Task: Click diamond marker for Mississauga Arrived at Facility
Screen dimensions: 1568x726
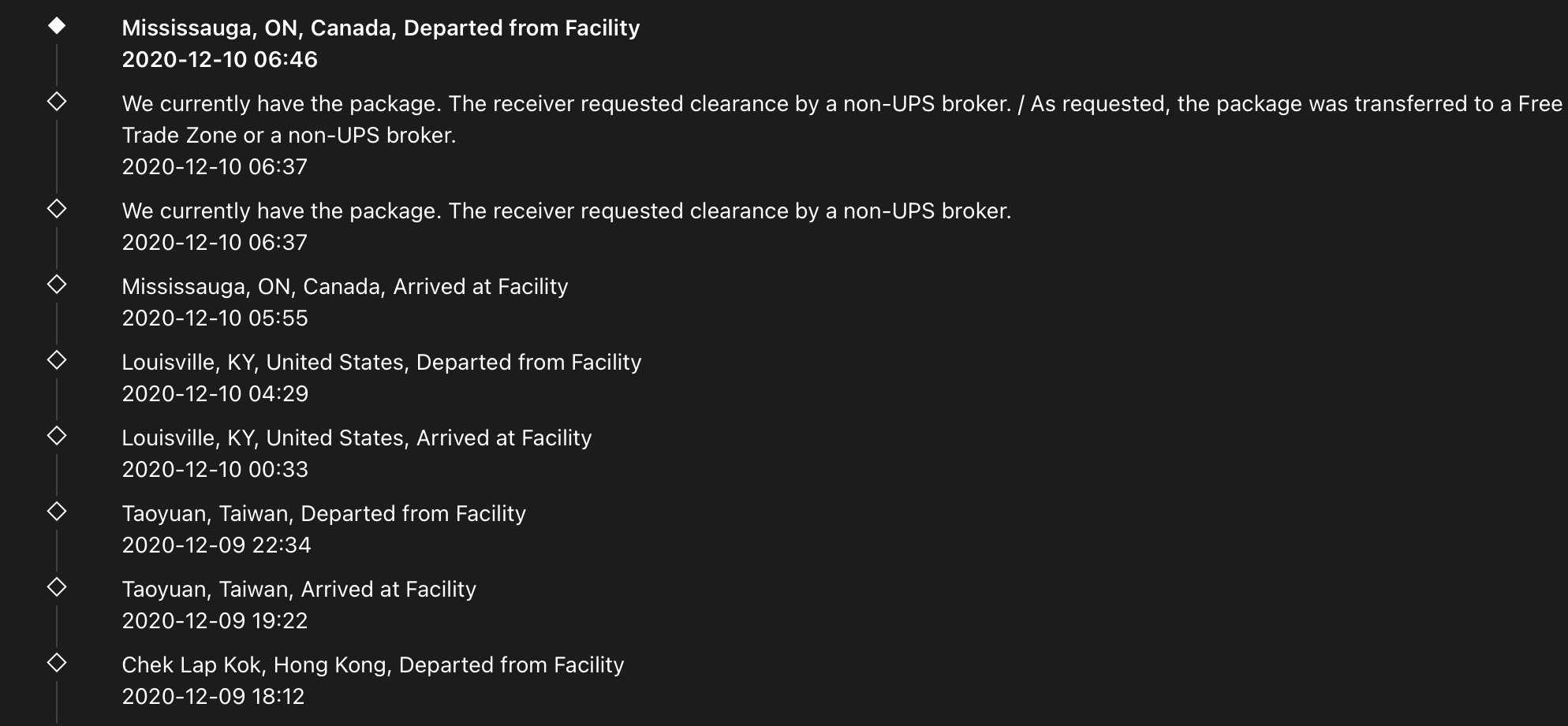Action: [57, 285]
